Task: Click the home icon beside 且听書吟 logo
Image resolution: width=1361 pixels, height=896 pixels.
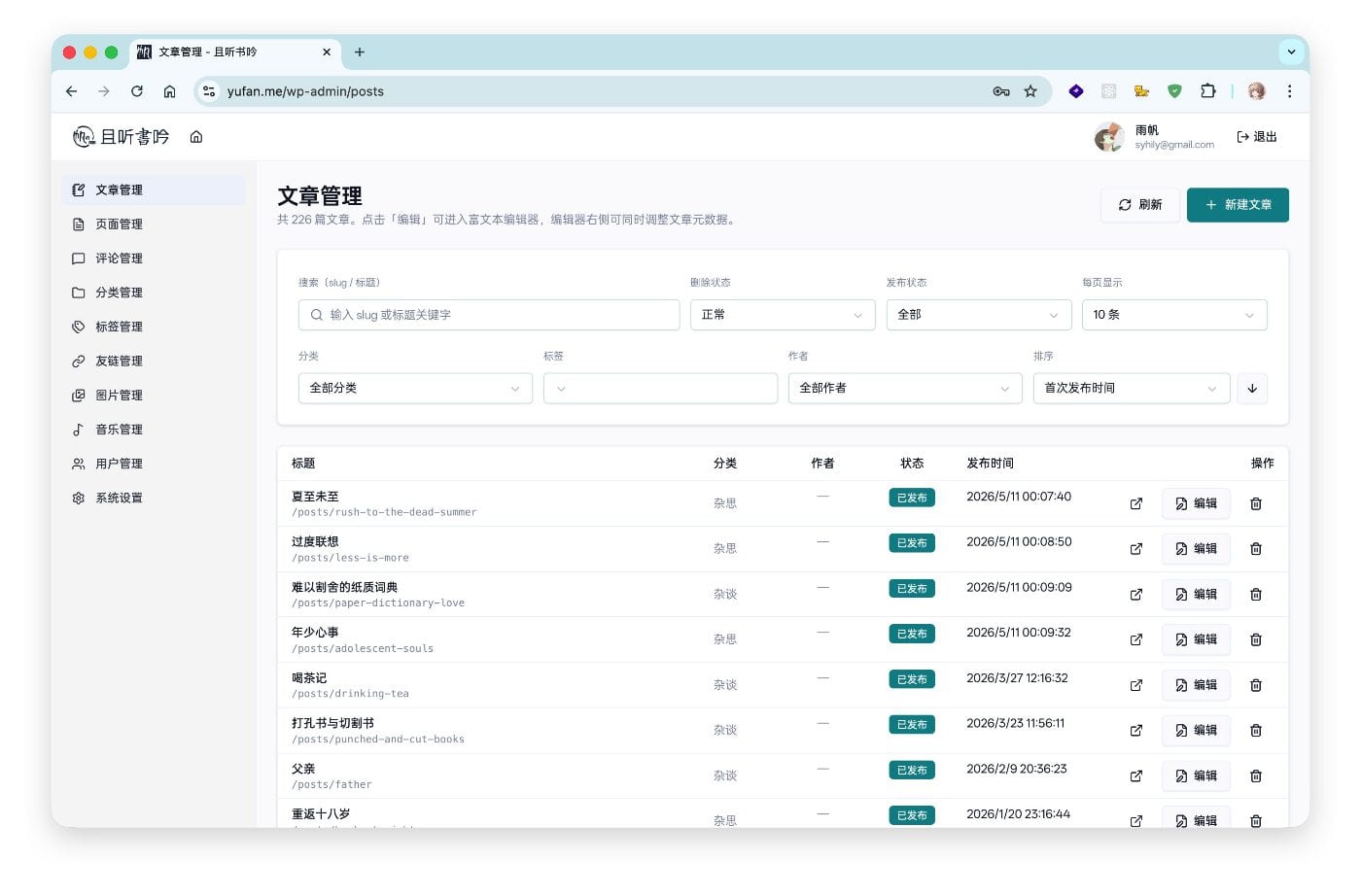Action: tap(196, 137)
